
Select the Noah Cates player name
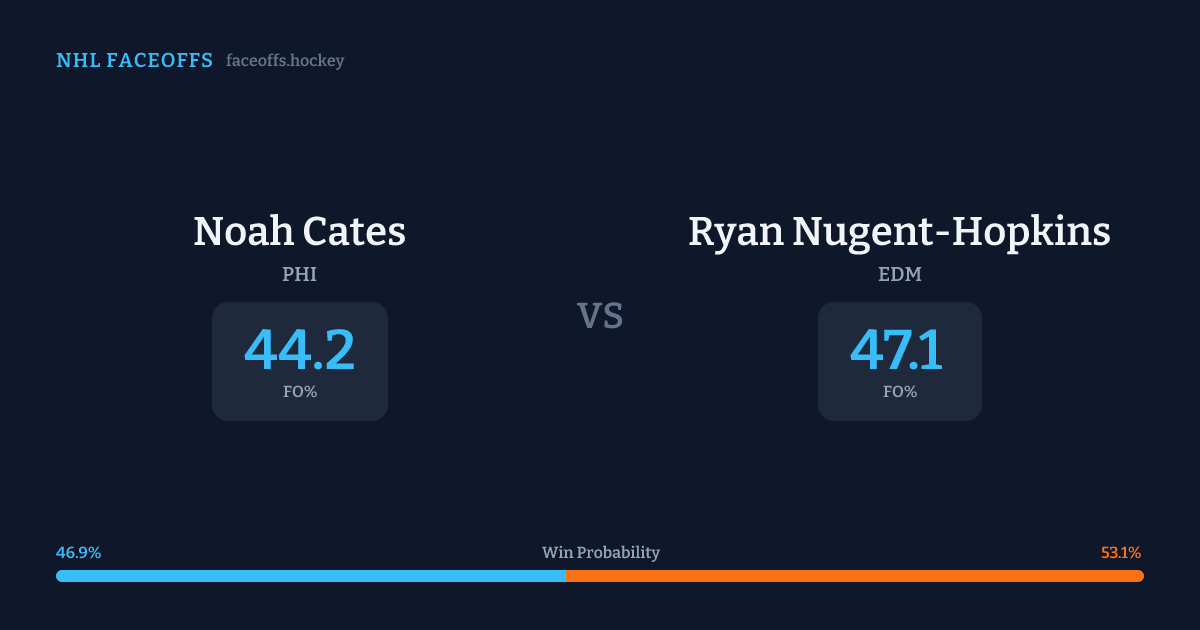tap(299, 232)
